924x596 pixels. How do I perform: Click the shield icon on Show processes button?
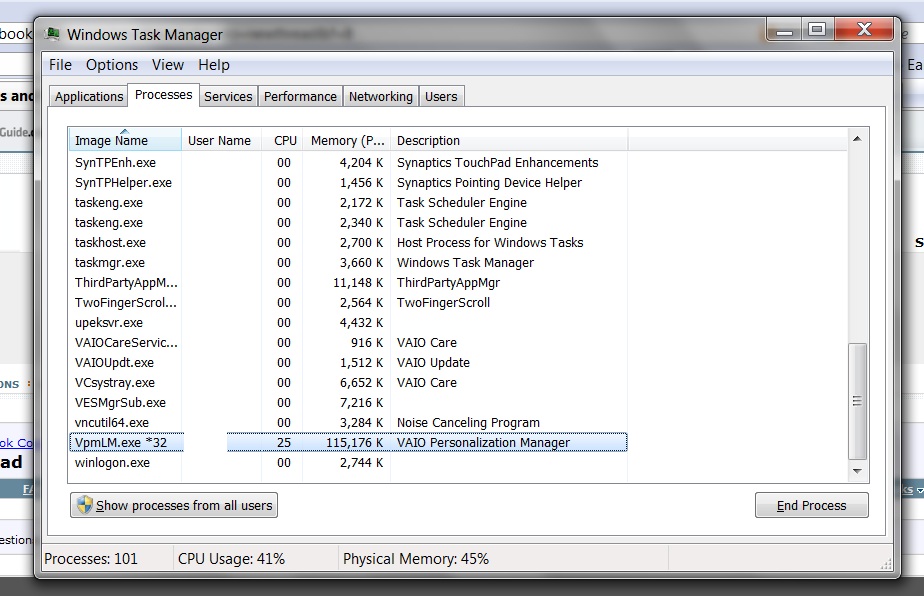tap(85, 505)
